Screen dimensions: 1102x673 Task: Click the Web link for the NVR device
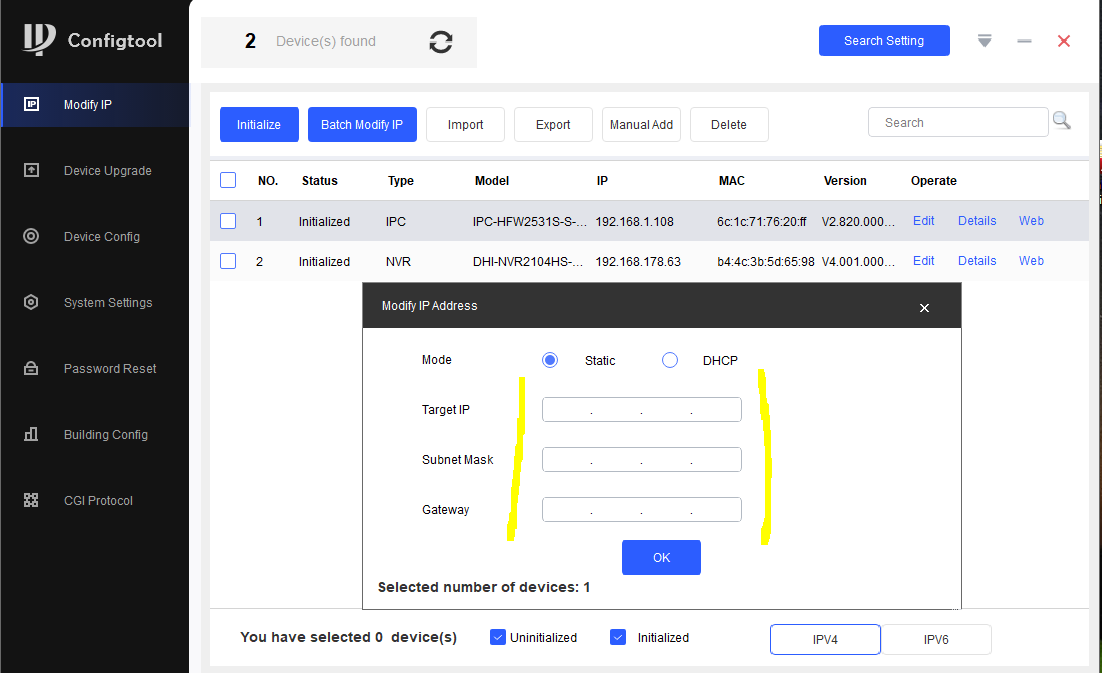pyautogui.click(x=1031, y=261)
